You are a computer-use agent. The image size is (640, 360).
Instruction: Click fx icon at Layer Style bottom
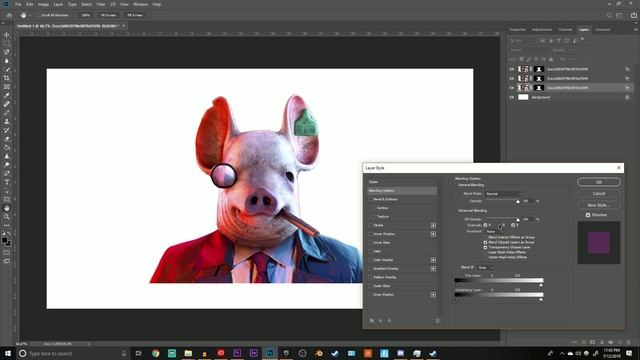coord(372,321)
